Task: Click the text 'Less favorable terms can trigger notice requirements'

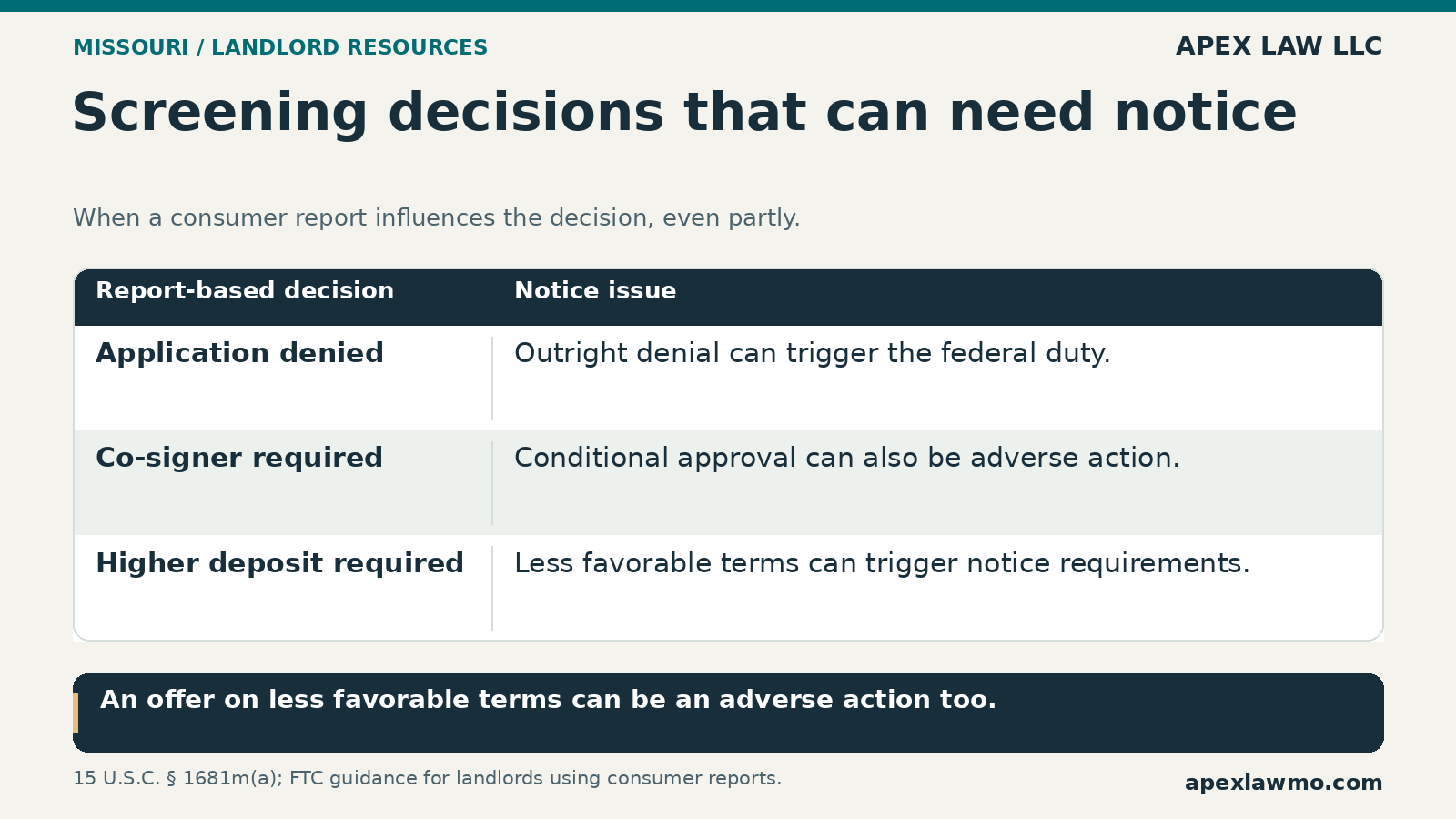Action: pyautogui.click(x=883, y=563)
